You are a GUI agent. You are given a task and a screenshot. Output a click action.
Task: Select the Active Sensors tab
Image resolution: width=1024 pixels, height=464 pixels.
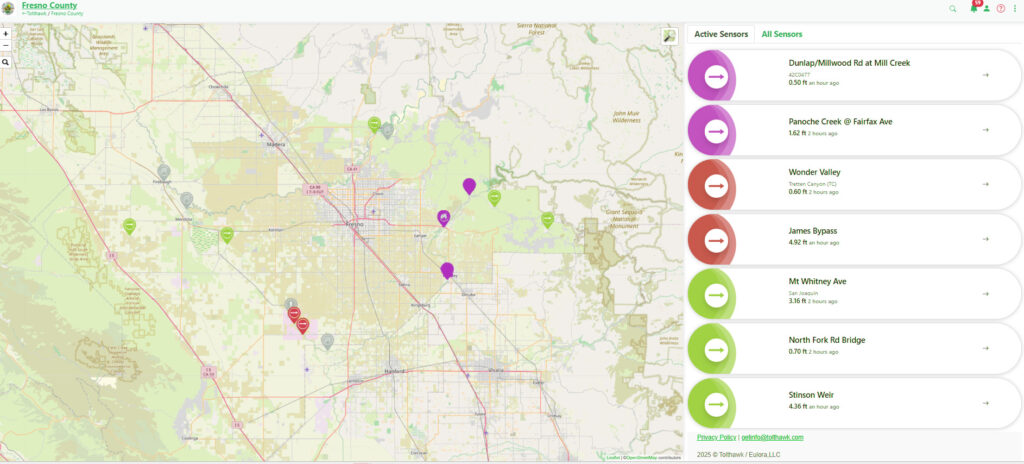pos(720,34)
